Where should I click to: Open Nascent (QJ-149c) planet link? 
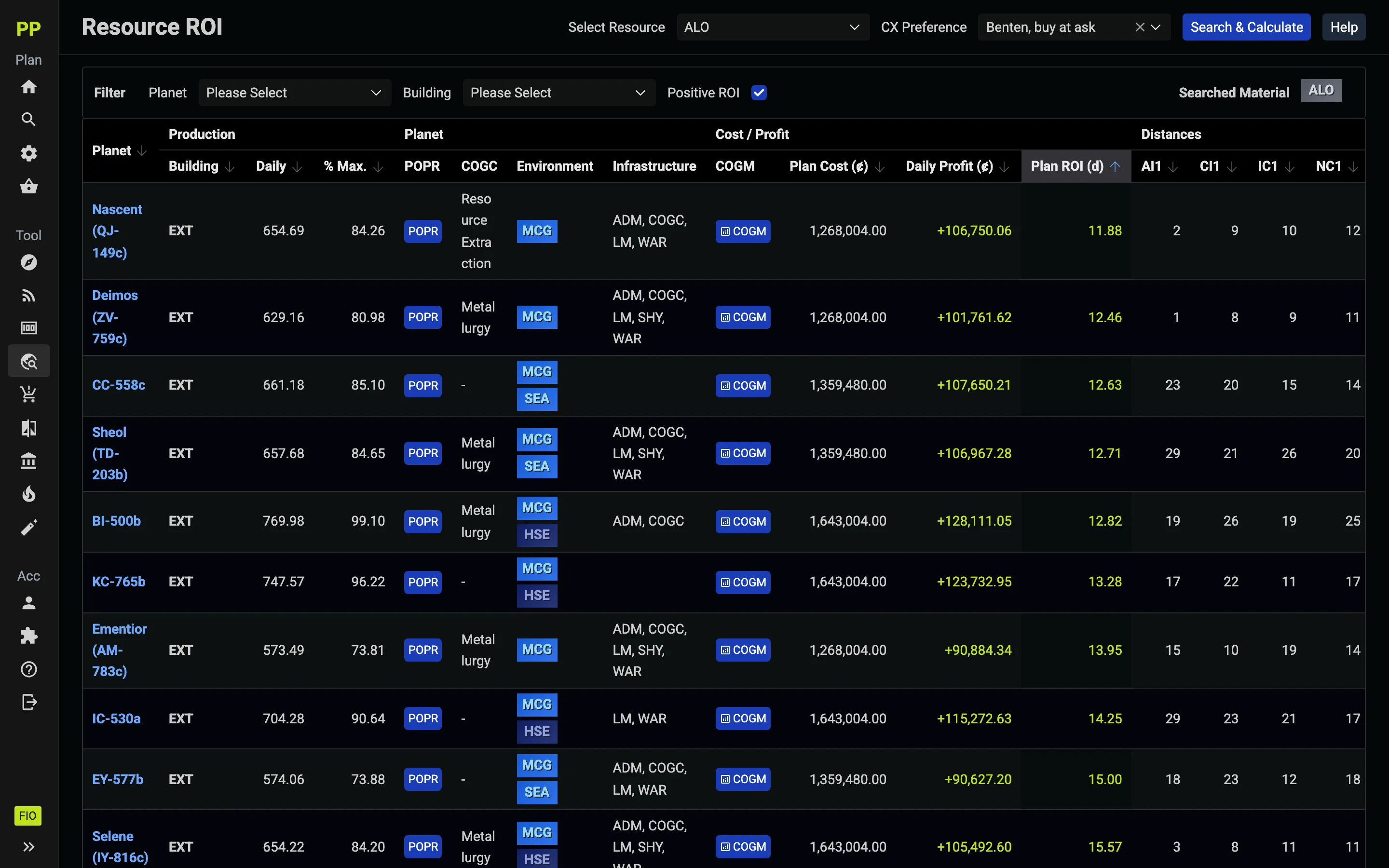click(117, 231)
